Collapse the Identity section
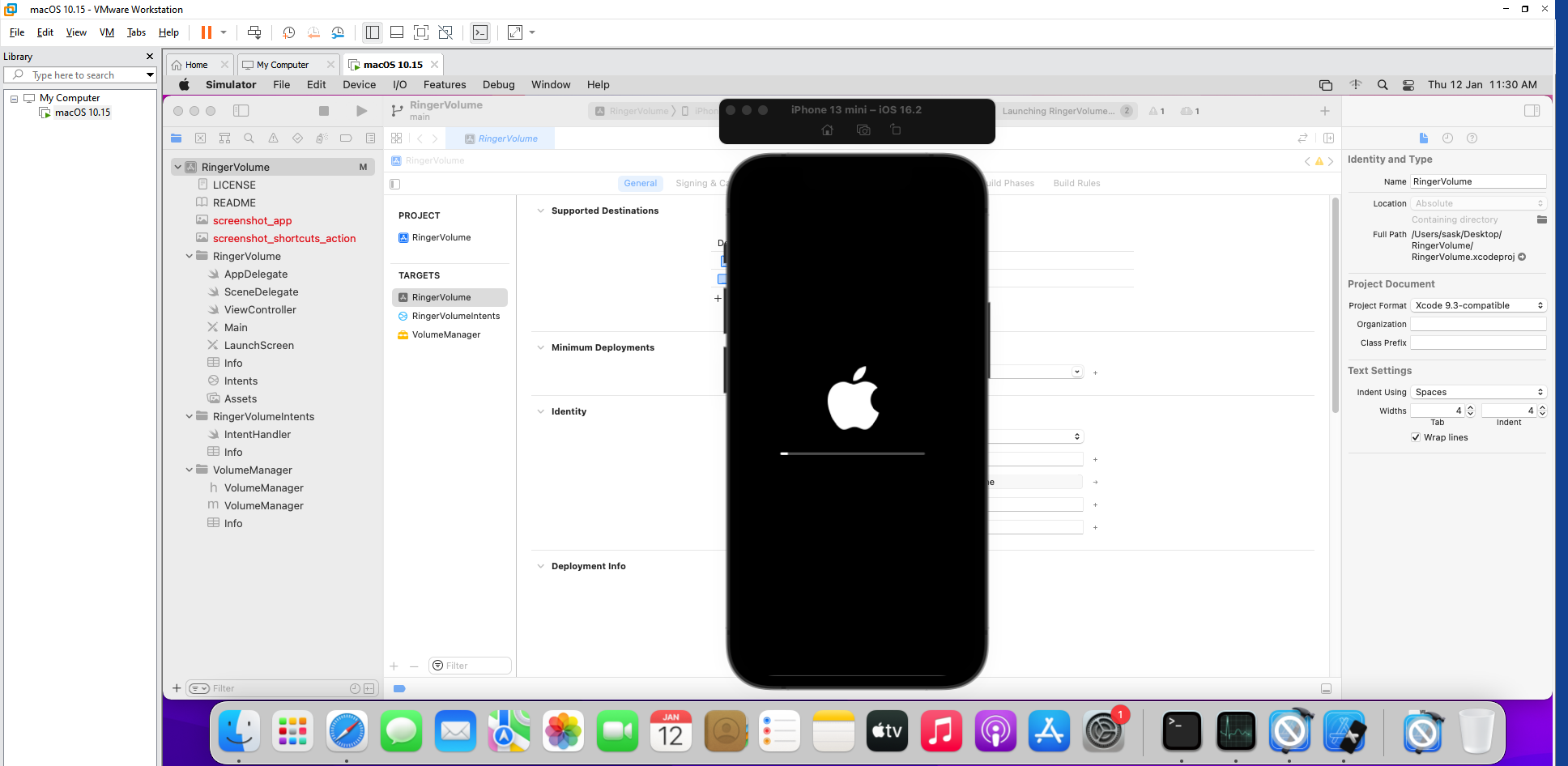Screen dimensions: 1568x766 pyautogui.click(x=541, y=411)
